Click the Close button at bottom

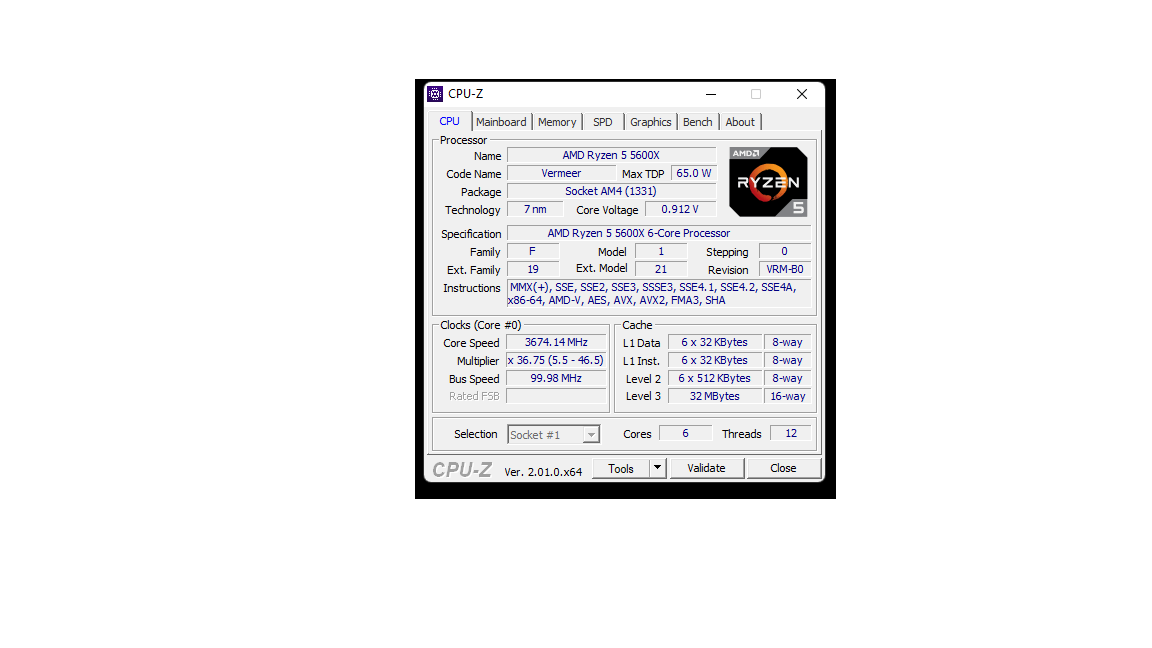783,468
